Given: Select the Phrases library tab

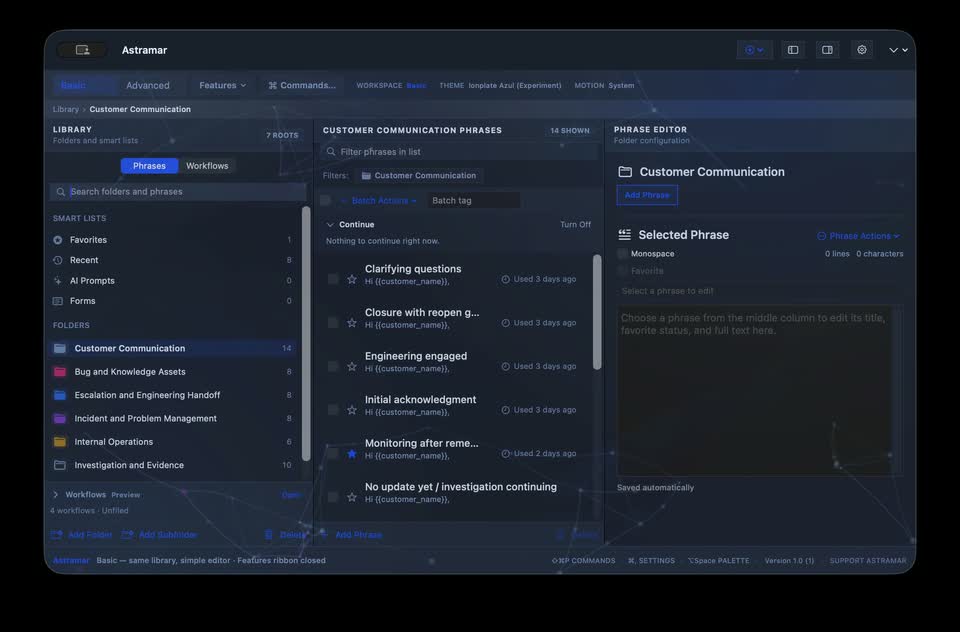Looking at the screenshot, I should tap(149, 166).
